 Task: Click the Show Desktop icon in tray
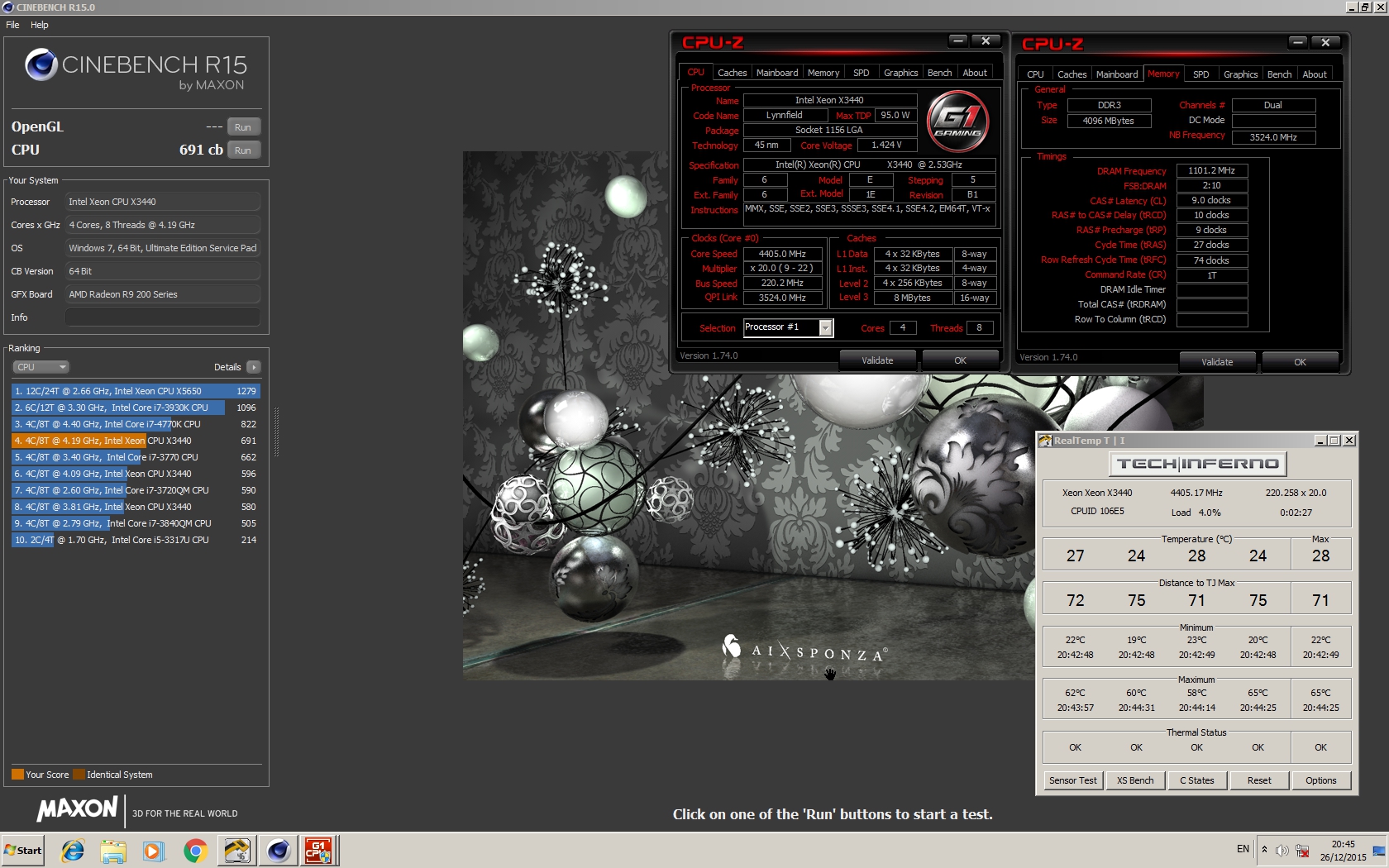coord(1379,851)
